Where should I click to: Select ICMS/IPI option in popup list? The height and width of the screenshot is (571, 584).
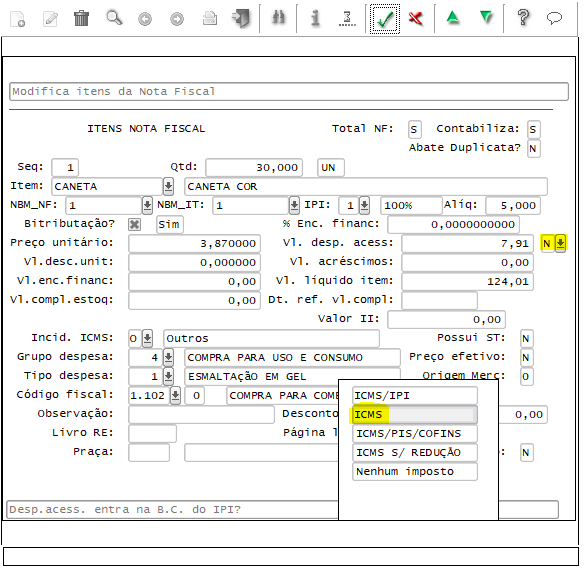(415, 396)
